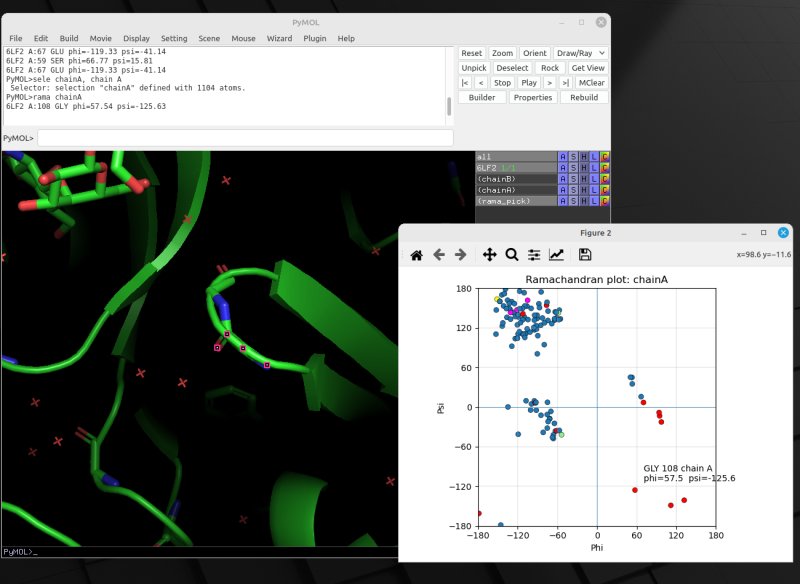Go back to previous plot view
This screenshot has width=800, height=584.
pyautogui.click(x=439, y=255)
